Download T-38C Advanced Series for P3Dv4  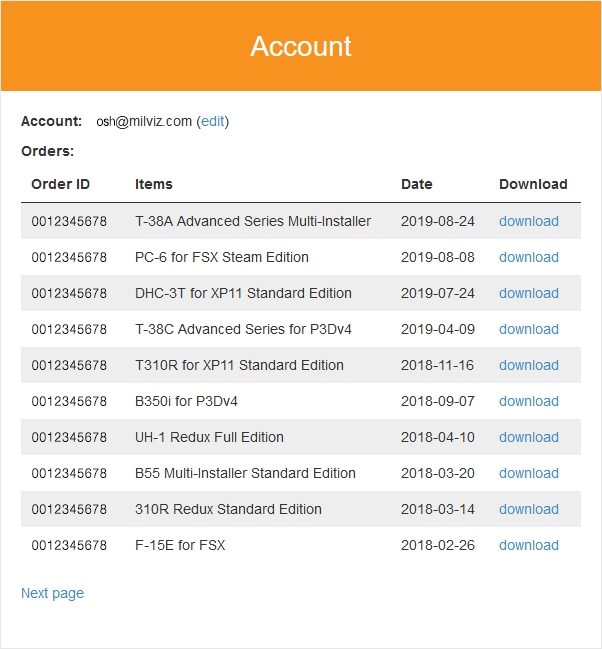[x=528, y=329]
